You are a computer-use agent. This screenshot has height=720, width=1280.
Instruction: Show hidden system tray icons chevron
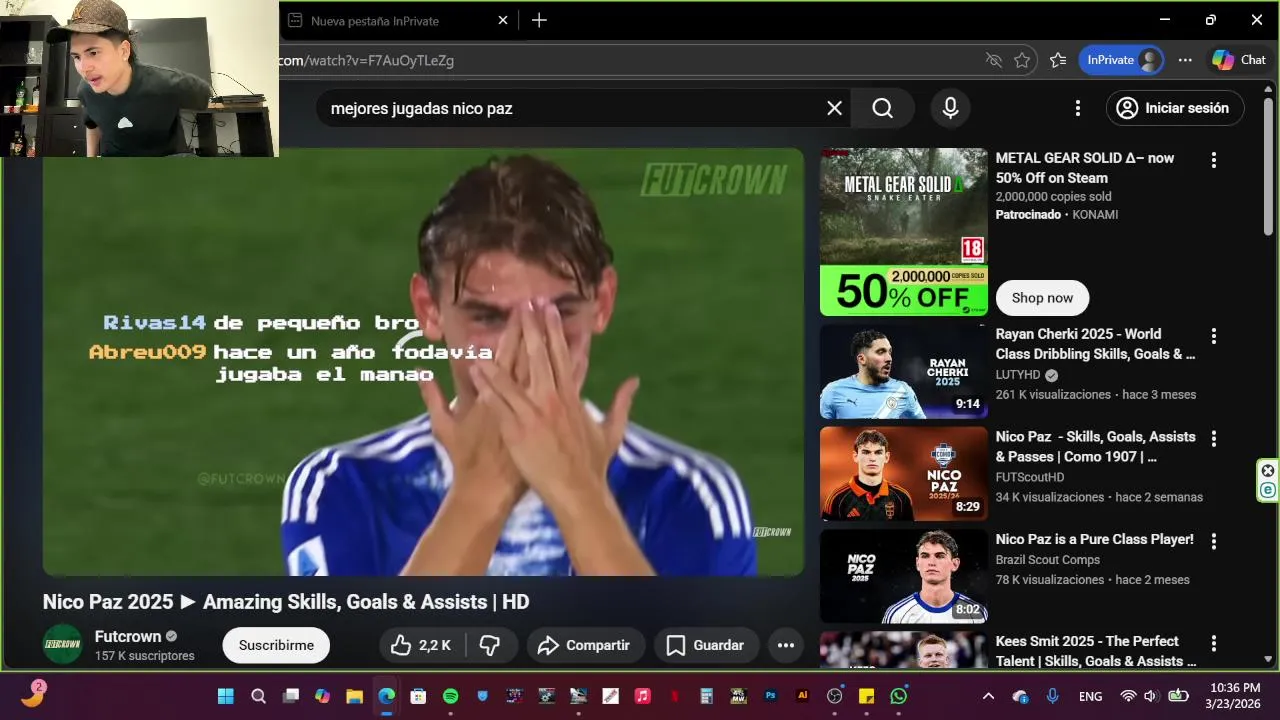(x=988, y=696)
